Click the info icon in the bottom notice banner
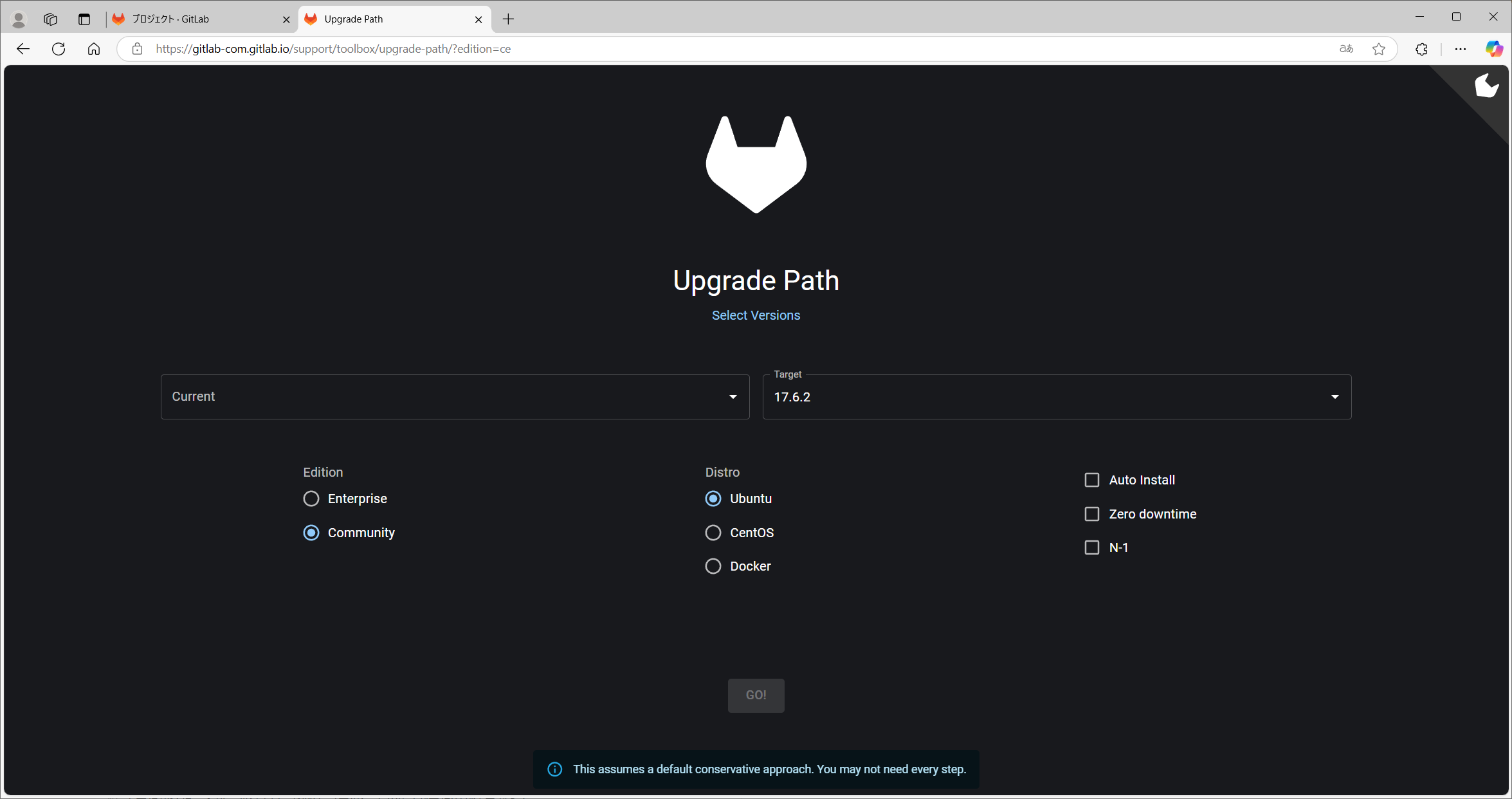This screenshot has width=1512, height=799. [554, 769]
